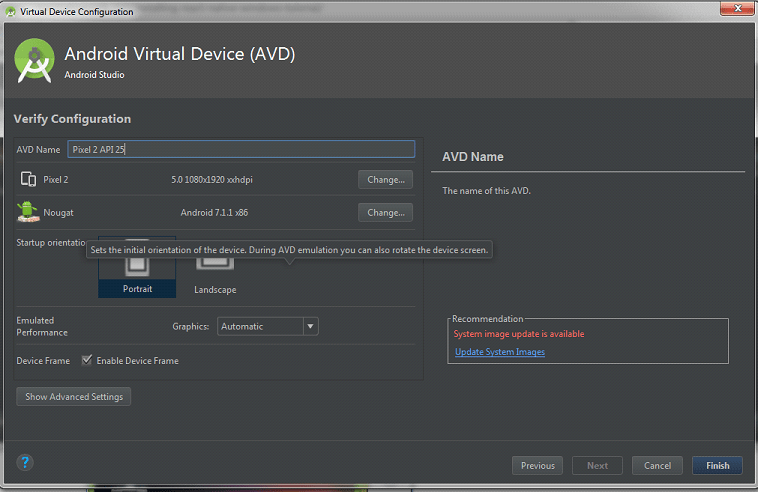
Task: Click Finish to create the AVD
Action: 717,465
